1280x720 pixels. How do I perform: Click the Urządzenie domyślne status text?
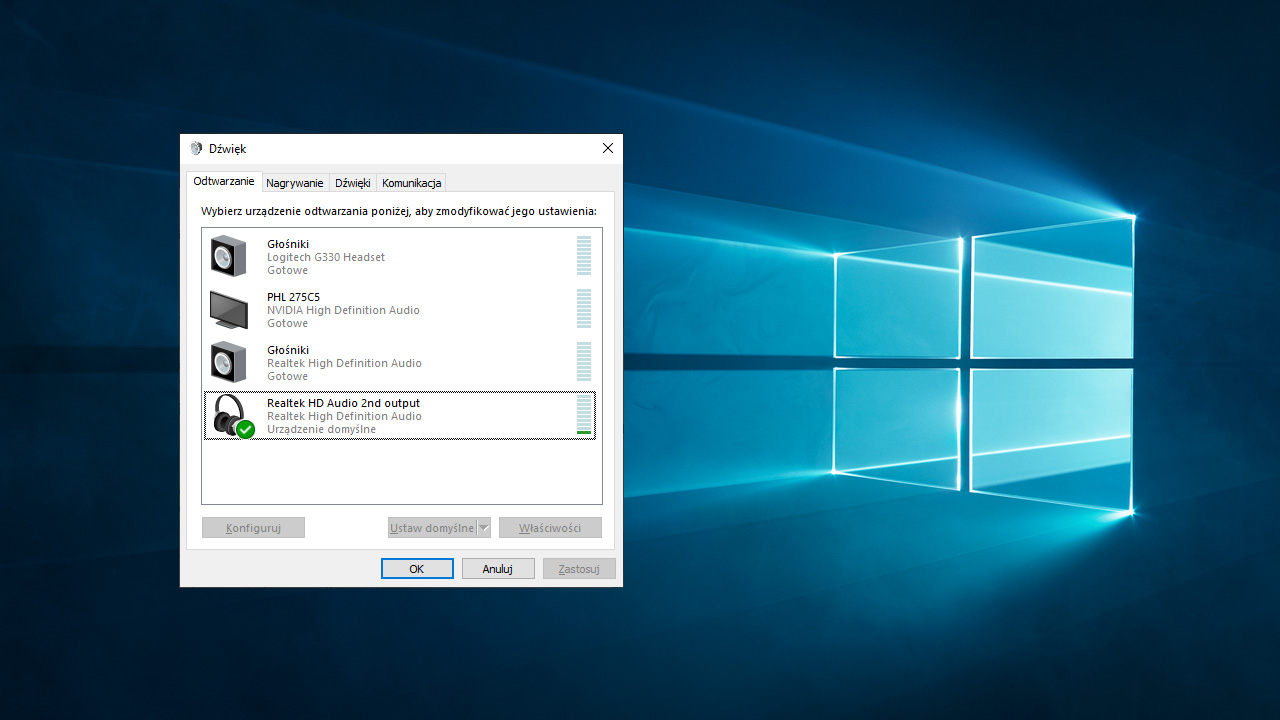(x=321, y=429)
